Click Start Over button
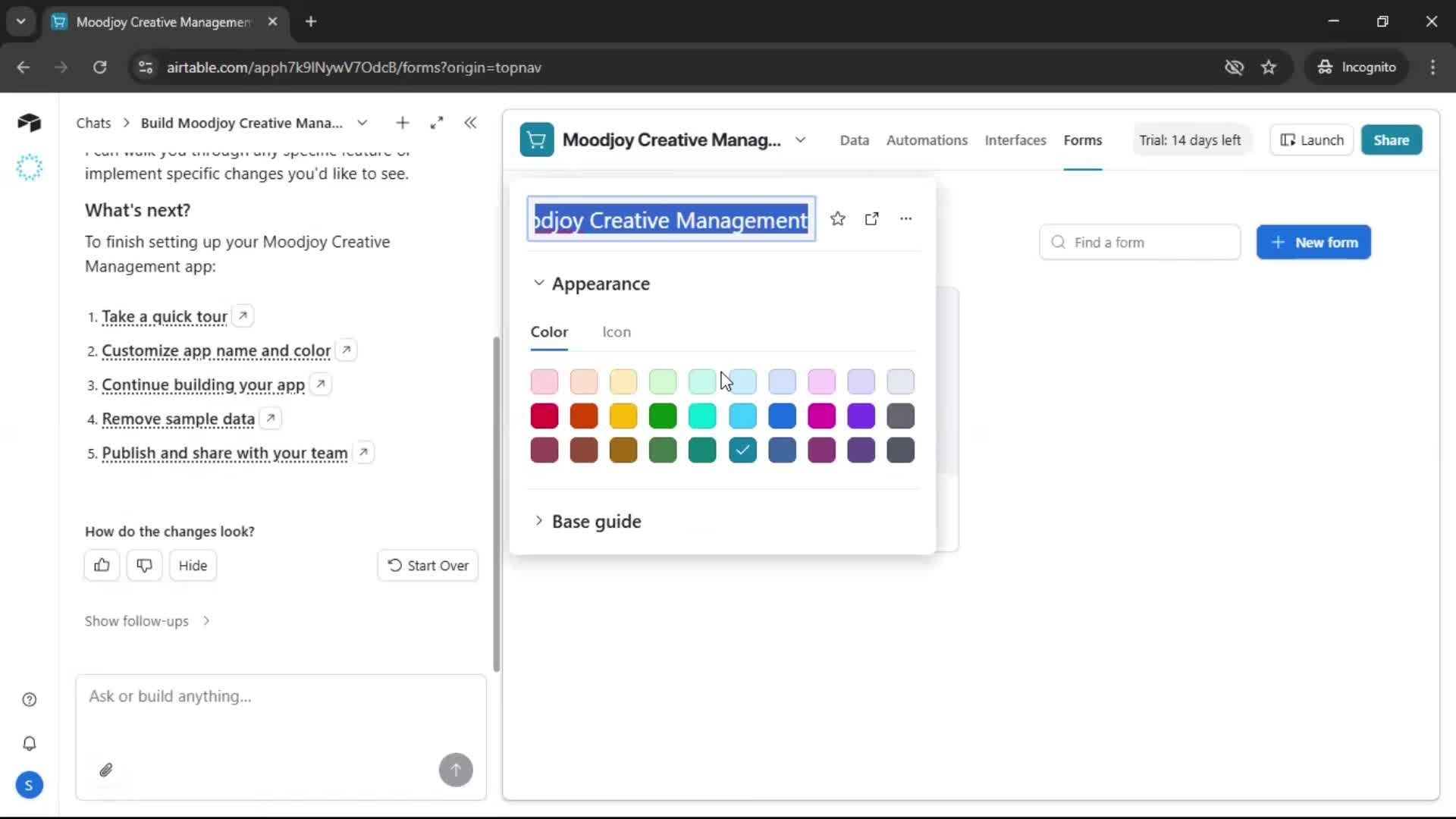The image size is (1456, 819). coord(428,565)
